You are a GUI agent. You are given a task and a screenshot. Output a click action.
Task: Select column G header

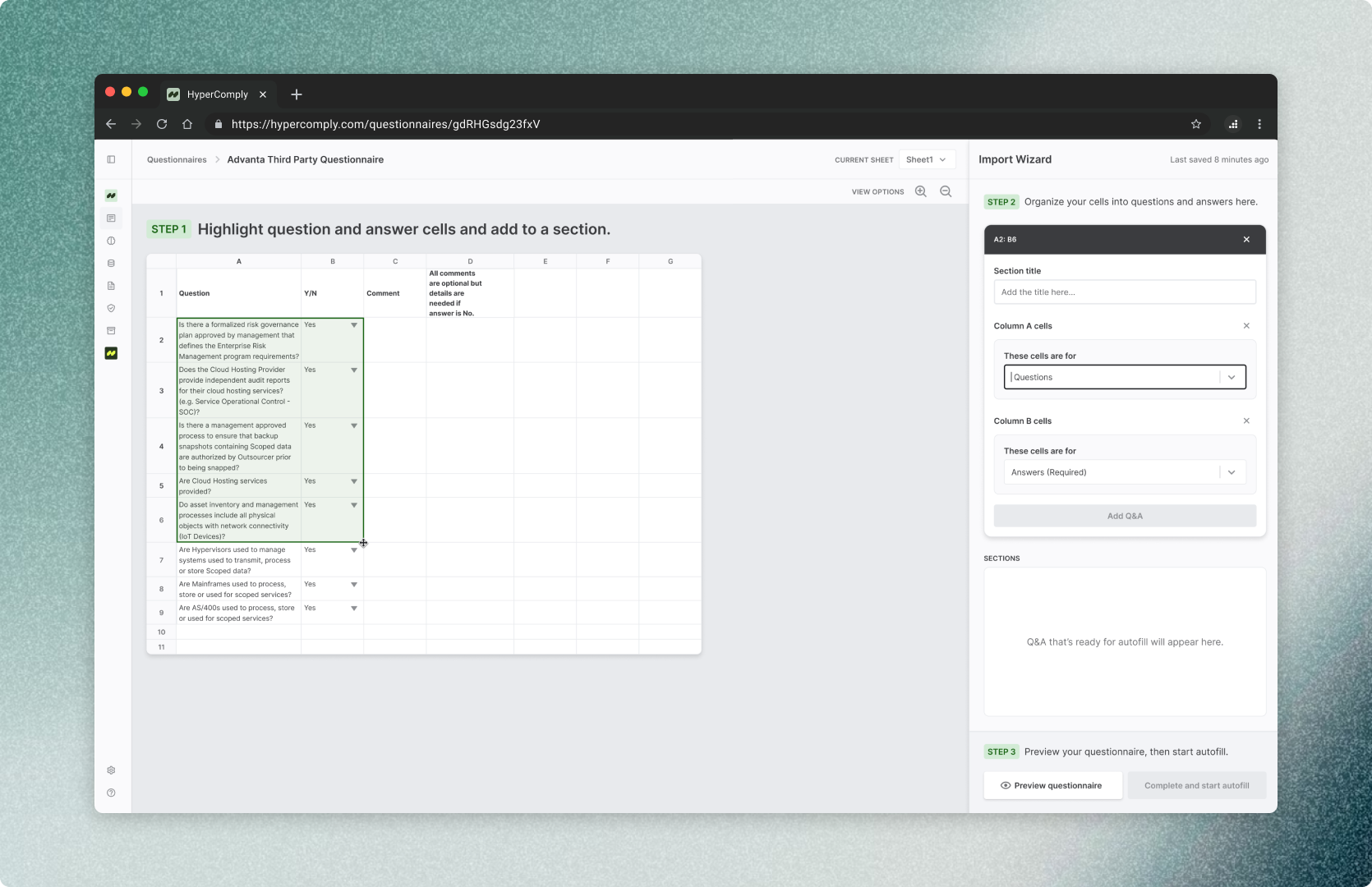click(670, 261)
